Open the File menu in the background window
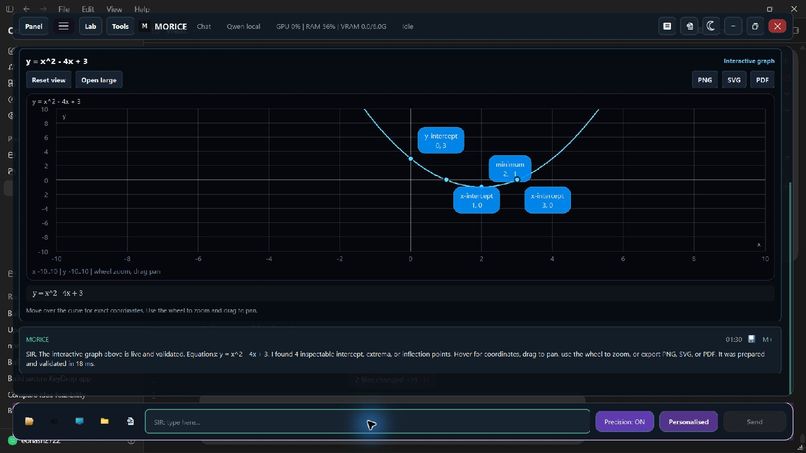 click(x=64, y=9)
